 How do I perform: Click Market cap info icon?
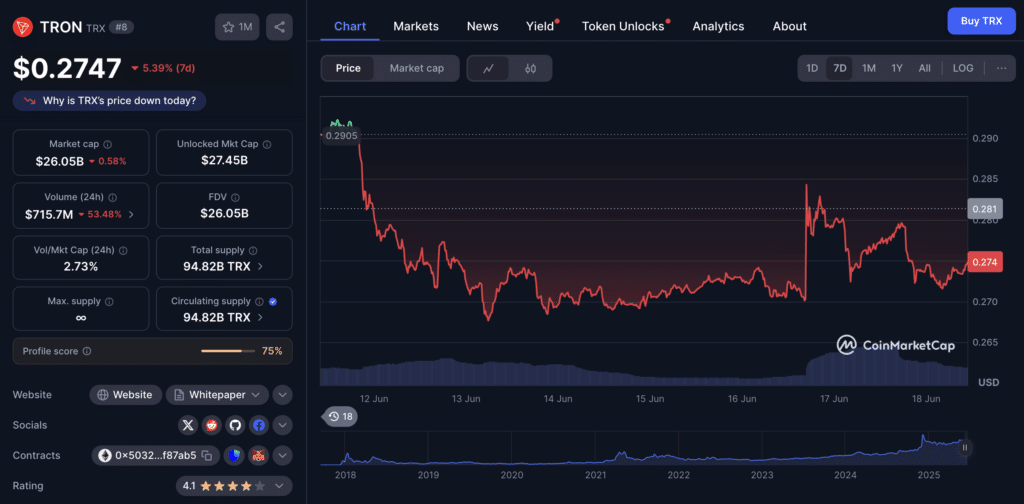pos(108,144)
